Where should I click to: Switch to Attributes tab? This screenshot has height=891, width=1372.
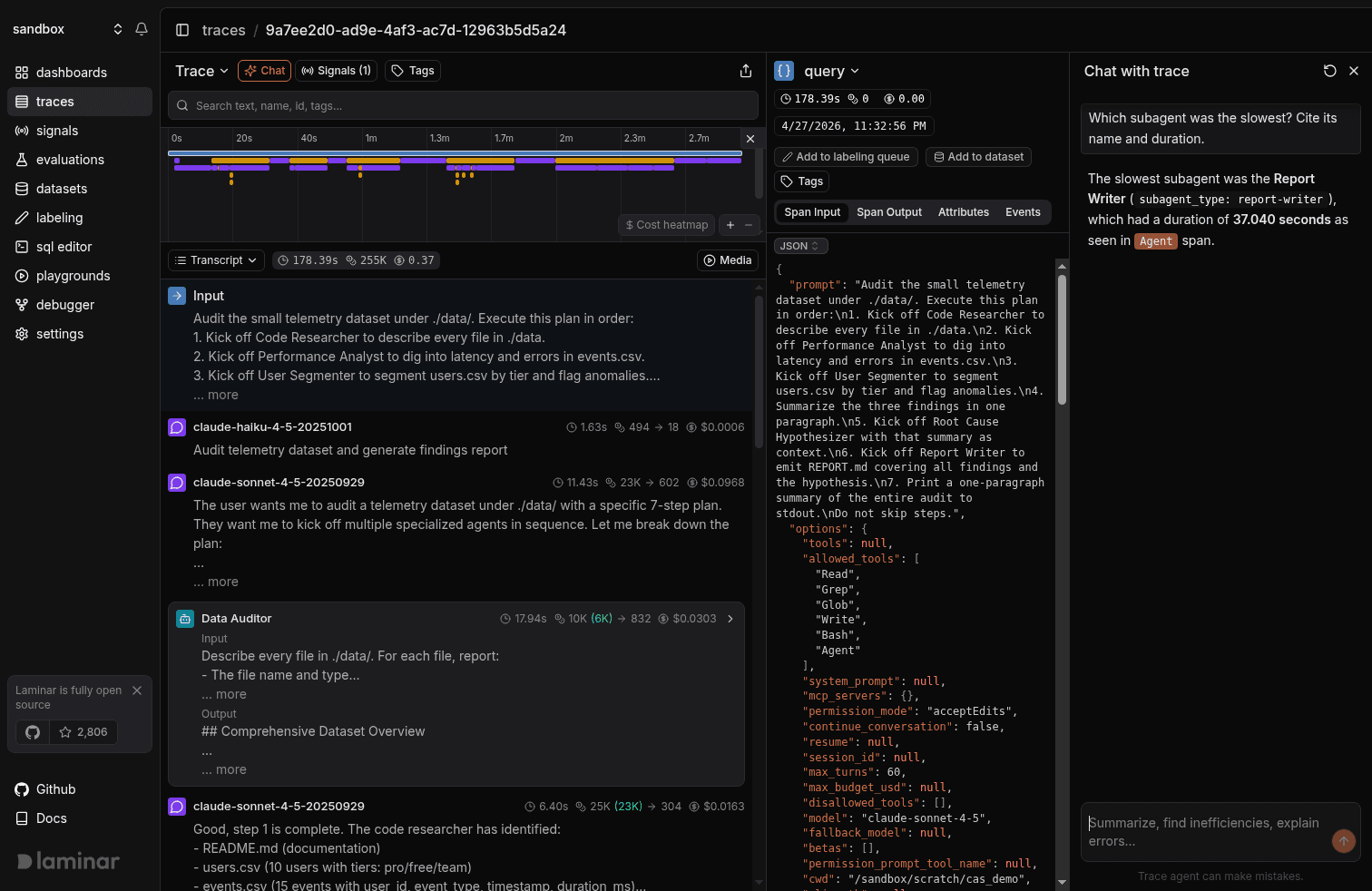coord(964,212)
